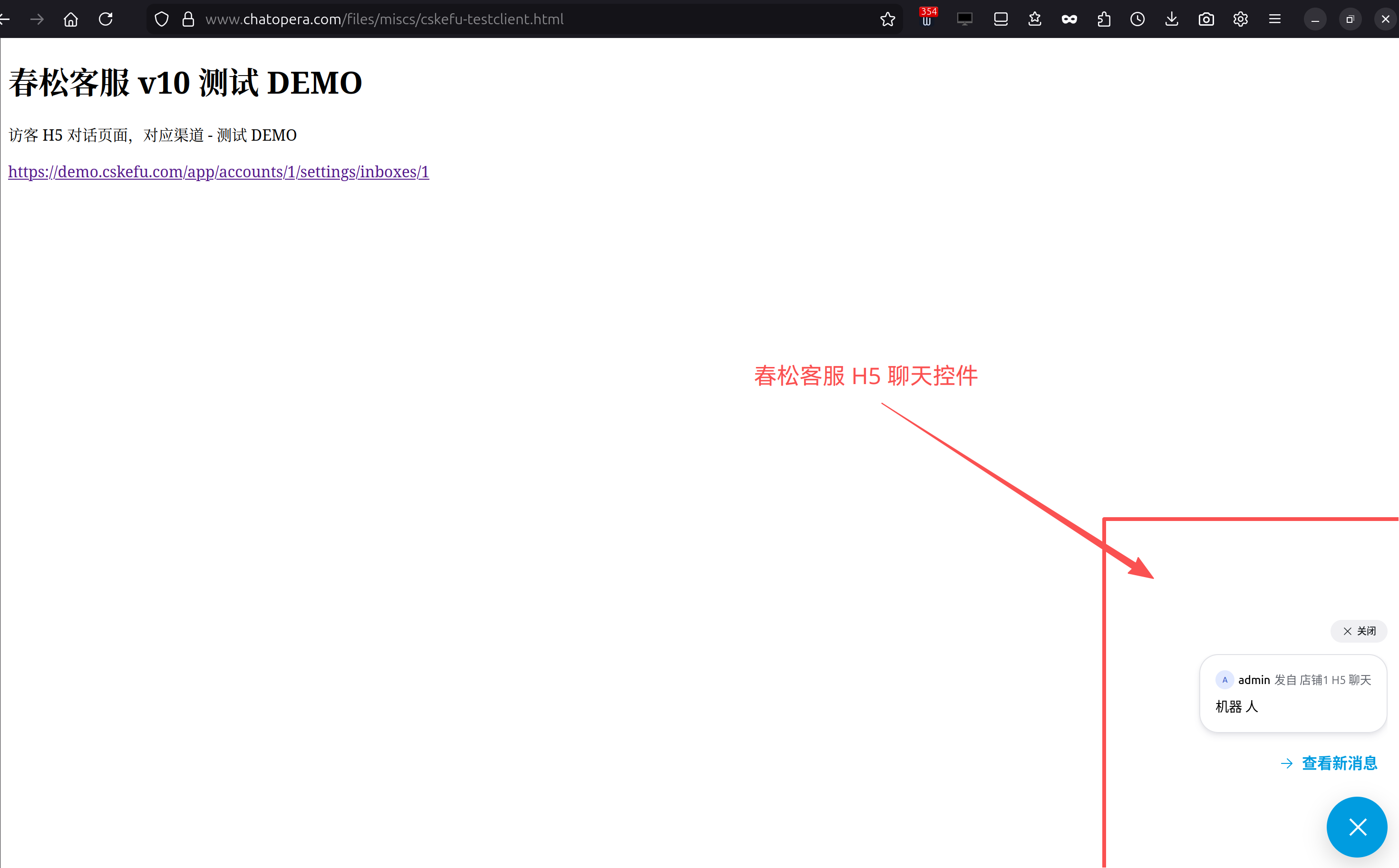This screenshot has height=868, width=1399.
Task: Show browsing history via clock icon
Action: coord(1137,19)
